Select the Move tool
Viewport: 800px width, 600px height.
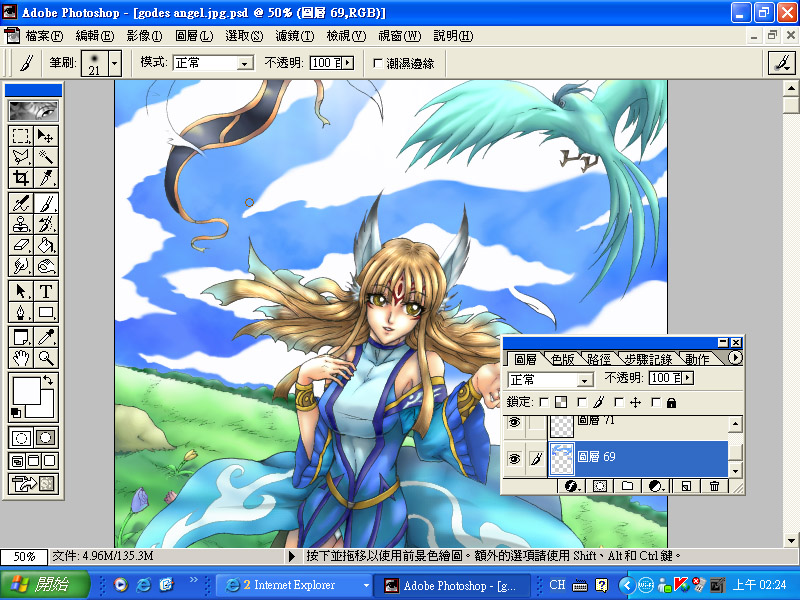click(45, 136)
